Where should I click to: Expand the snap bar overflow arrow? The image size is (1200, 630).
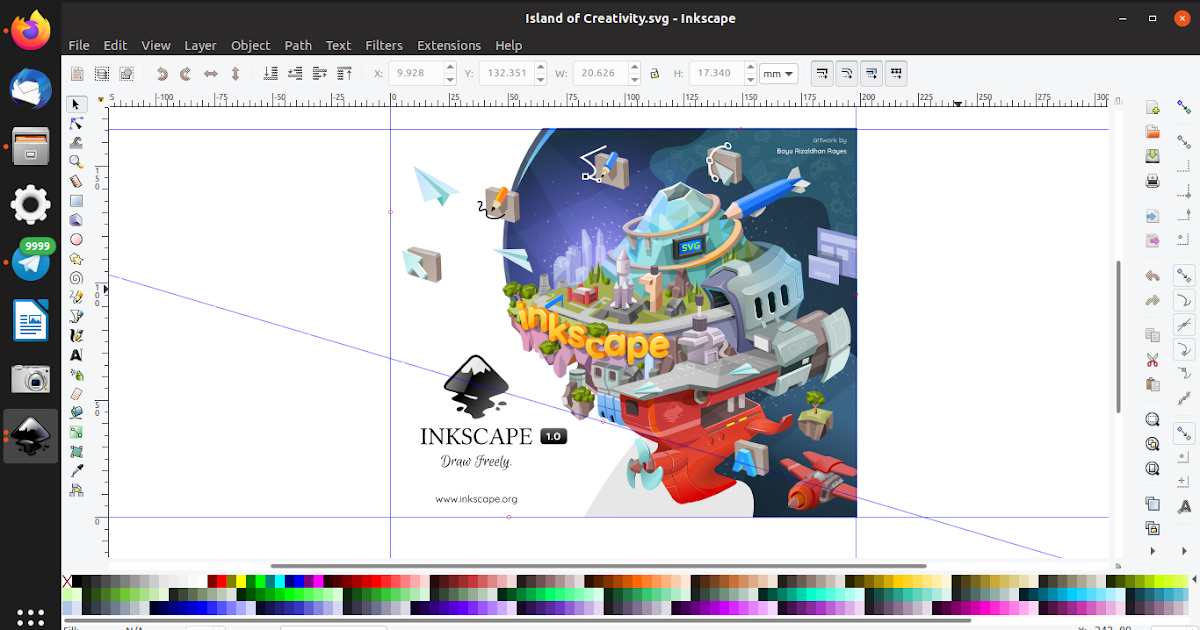[1184, 551]
